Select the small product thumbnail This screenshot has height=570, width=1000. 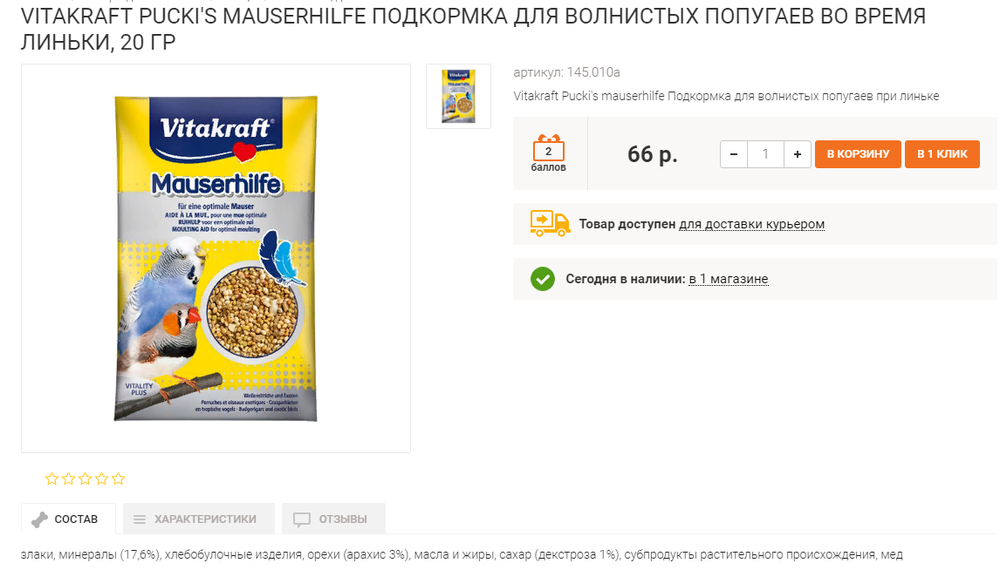coord(458,96)
